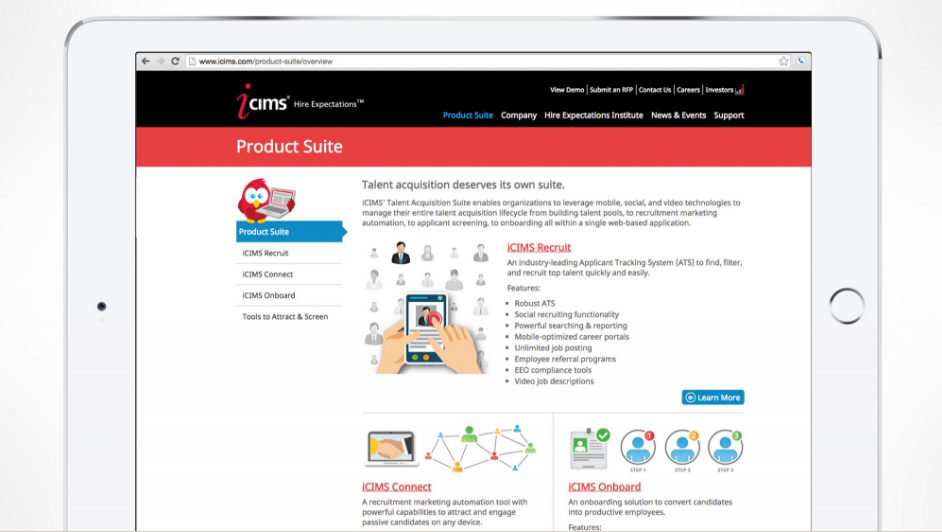Follow the red iCIMS Connect heading link
The image size is (942, 532).
pyautogui.click(x=397, y=487)
